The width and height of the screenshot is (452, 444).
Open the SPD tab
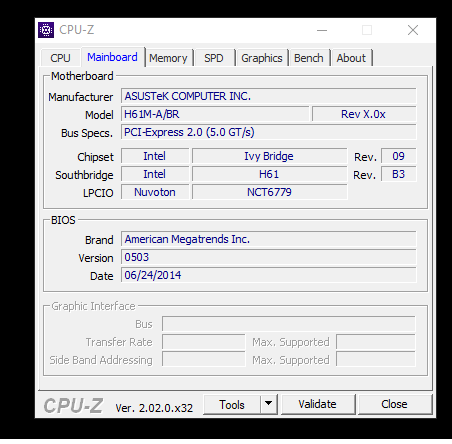click(x=214, y=58)
